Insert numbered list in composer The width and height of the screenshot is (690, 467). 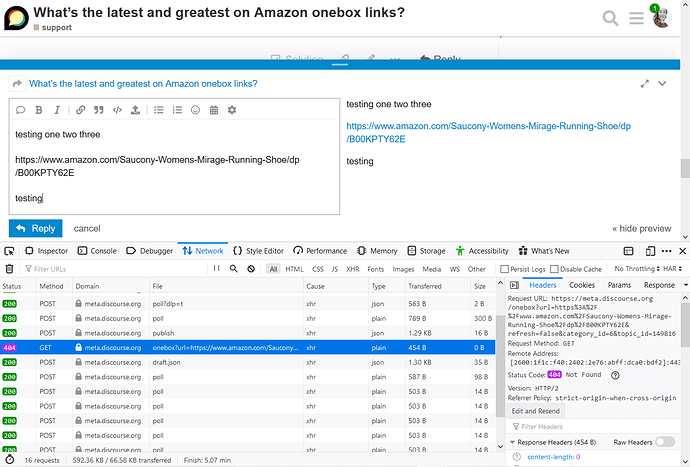pyautogui.click(x=177, y=110)
